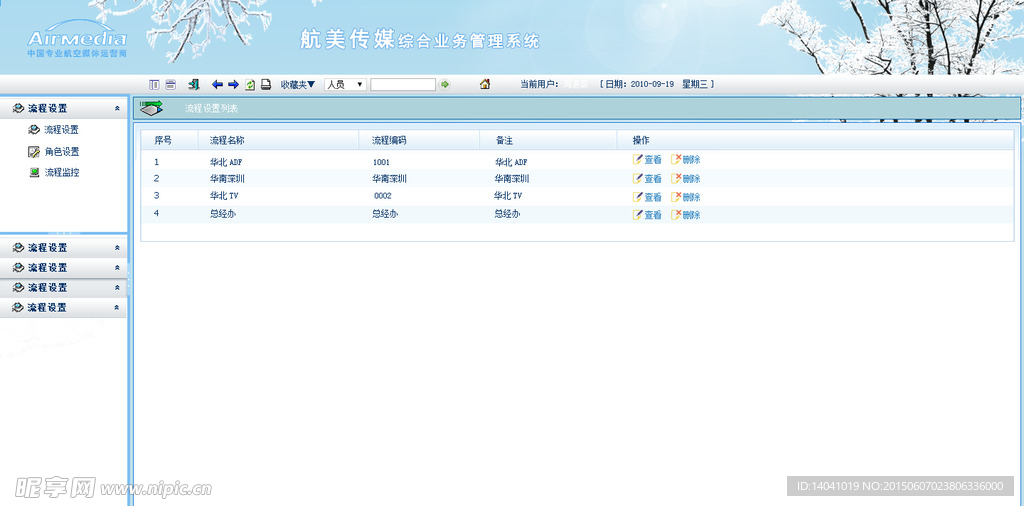The width and height of the screenshot is (1024, 506).
Task: Click the logout door icon
Action: point(194,85)
